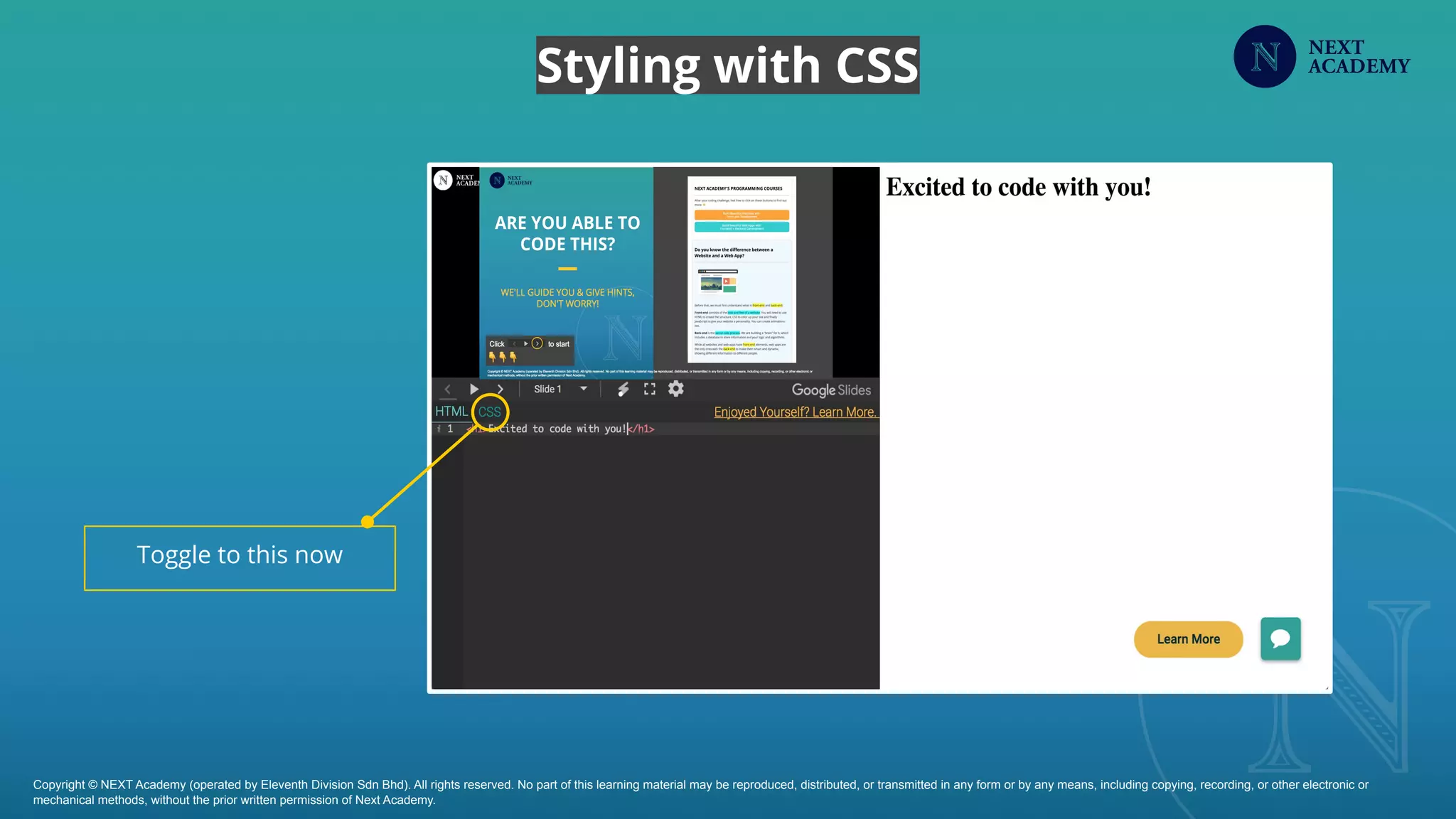
Task: Click 'Excited to code with you!' heading
Action: (1018, 187)
